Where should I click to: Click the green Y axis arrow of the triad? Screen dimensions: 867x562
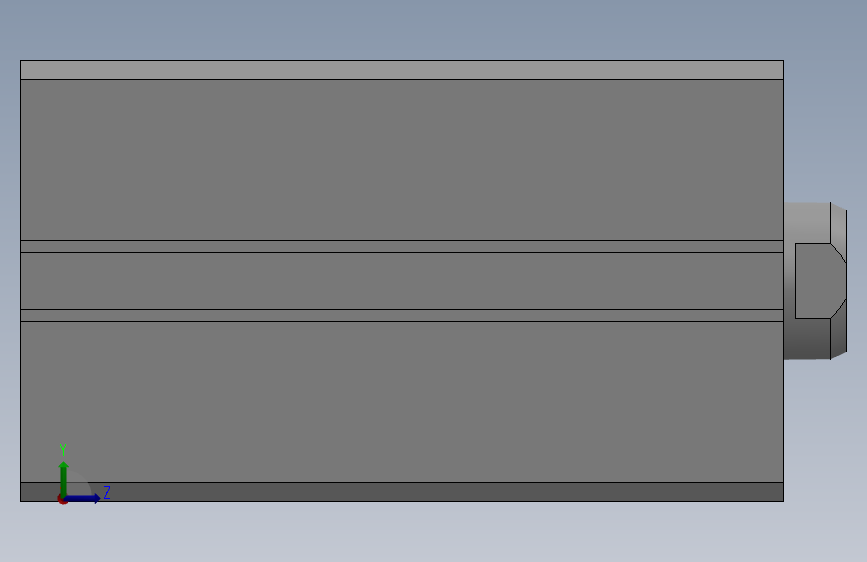[x=64, y=478]
